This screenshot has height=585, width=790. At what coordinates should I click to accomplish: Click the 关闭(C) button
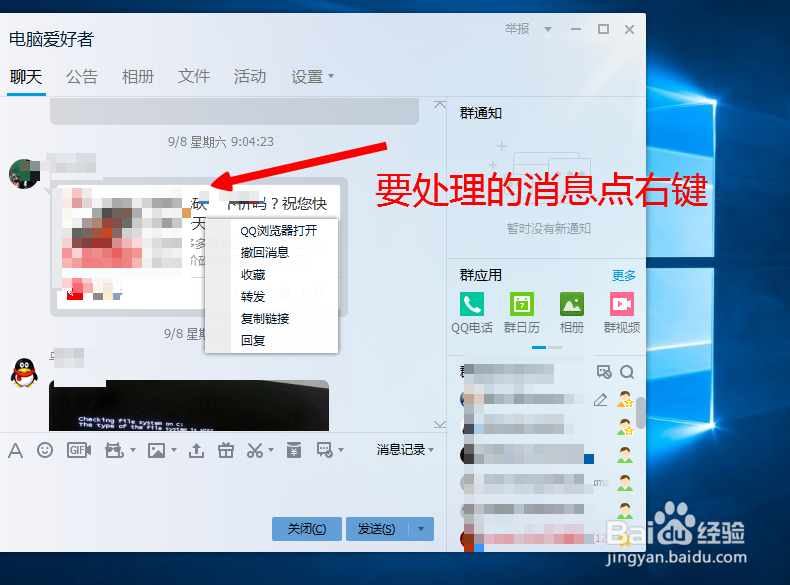tap(307, 529)
